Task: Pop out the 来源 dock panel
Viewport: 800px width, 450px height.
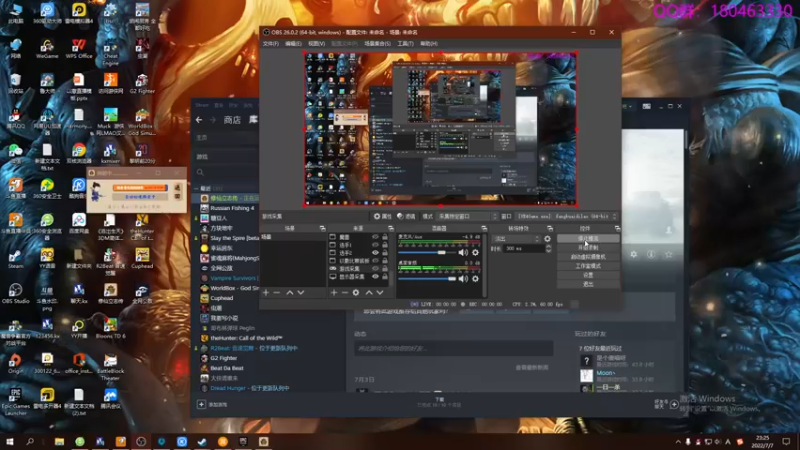Action: (x=390, y=229)
